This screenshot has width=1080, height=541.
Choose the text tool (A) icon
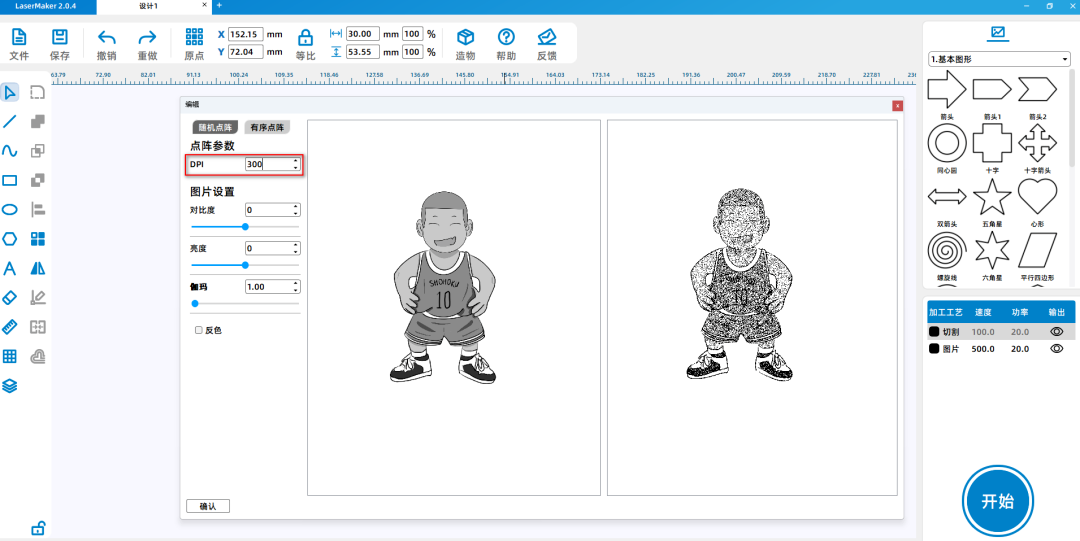(x=10, y=268)
